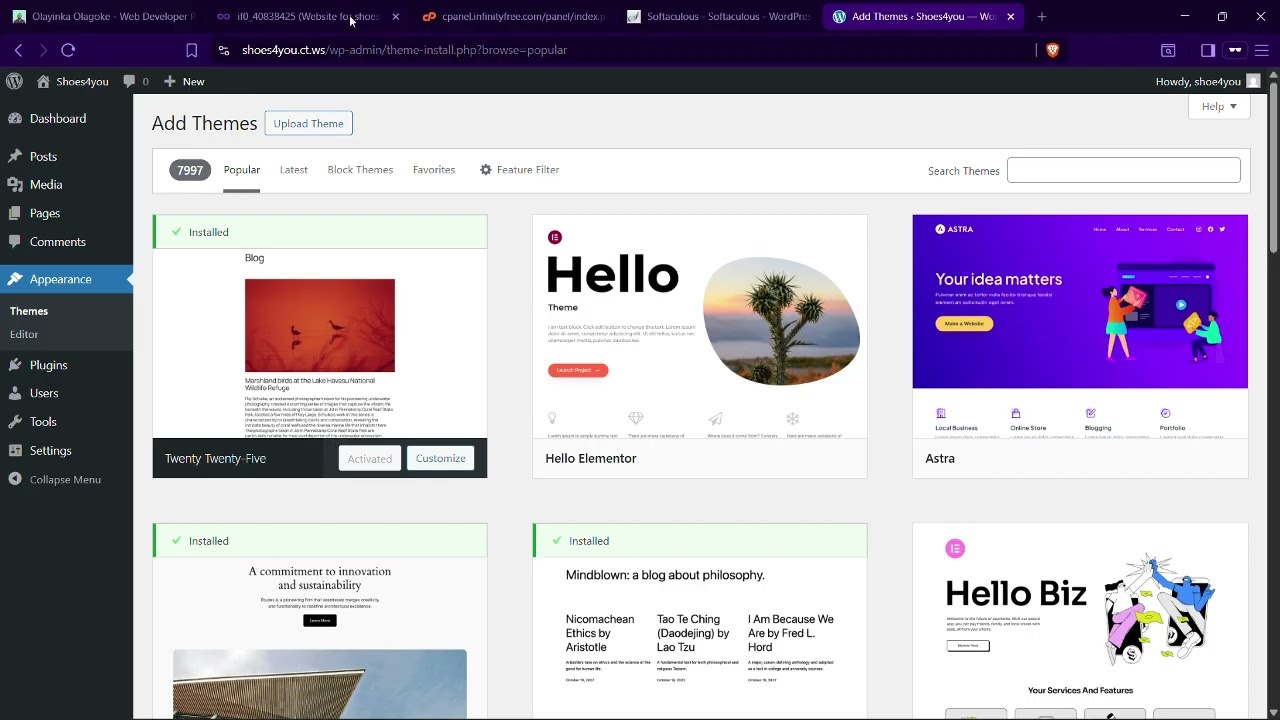Go forward with browser forward arrow
Screen dimensions: 1280x720
pos(43,50)
